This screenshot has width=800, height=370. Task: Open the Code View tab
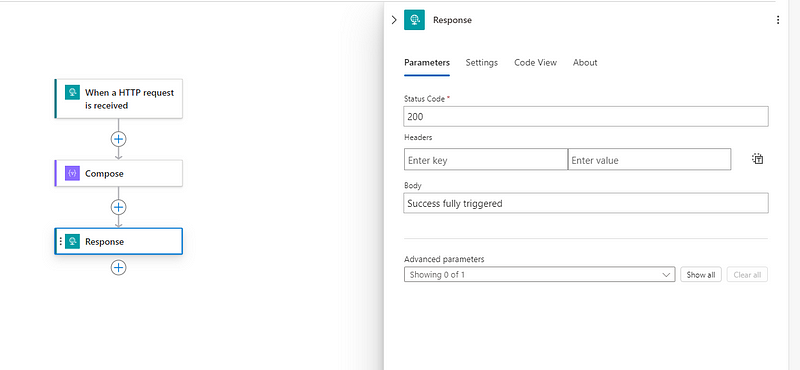click(535, 62)
